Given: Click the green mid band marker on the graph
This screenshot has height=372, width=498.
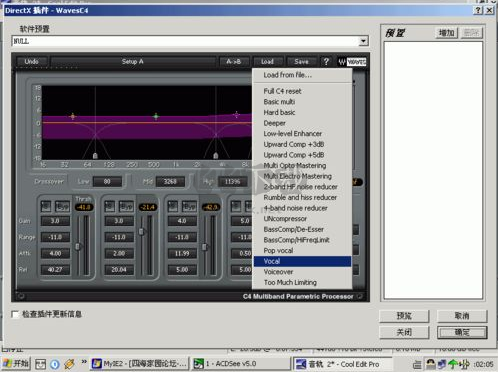Looking at the screenshot, I should (x=156, y=116).
